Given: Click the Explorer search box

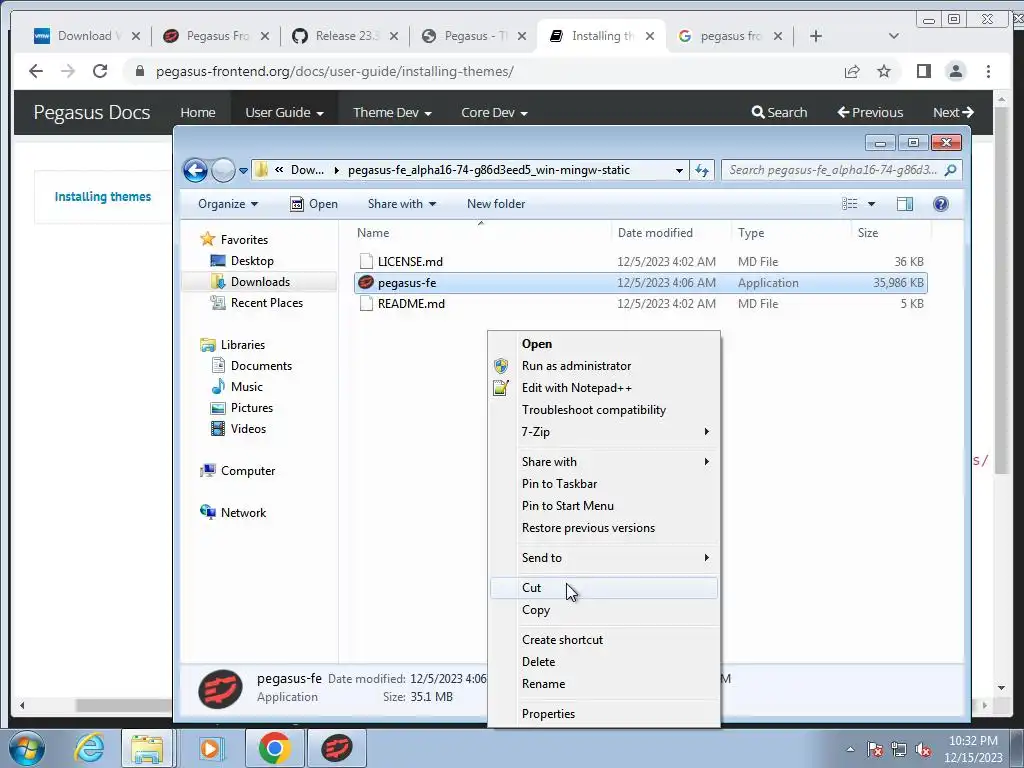Looking at the screenshot, I should (x=842, y=170).
